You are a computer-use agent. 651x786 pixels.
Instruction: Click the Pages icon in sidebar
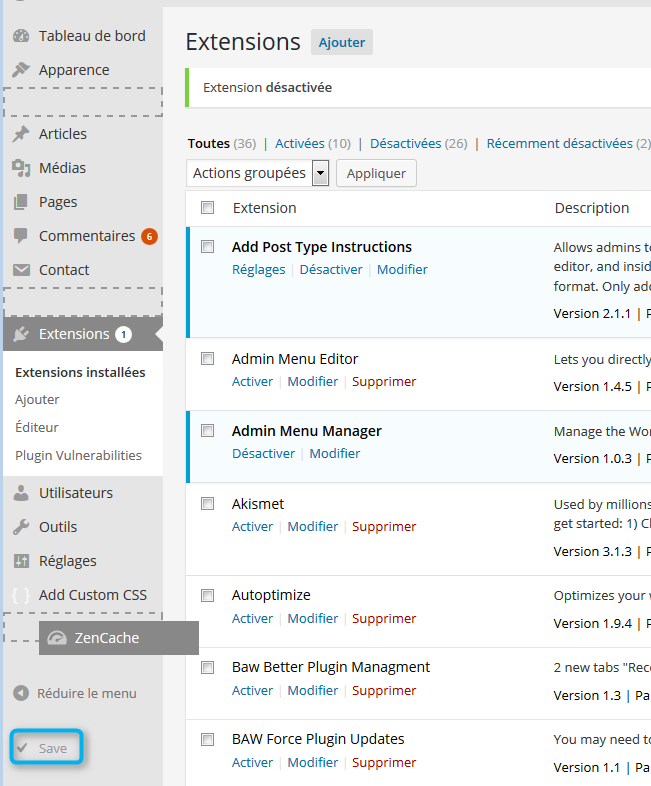(x=21, y=202)
